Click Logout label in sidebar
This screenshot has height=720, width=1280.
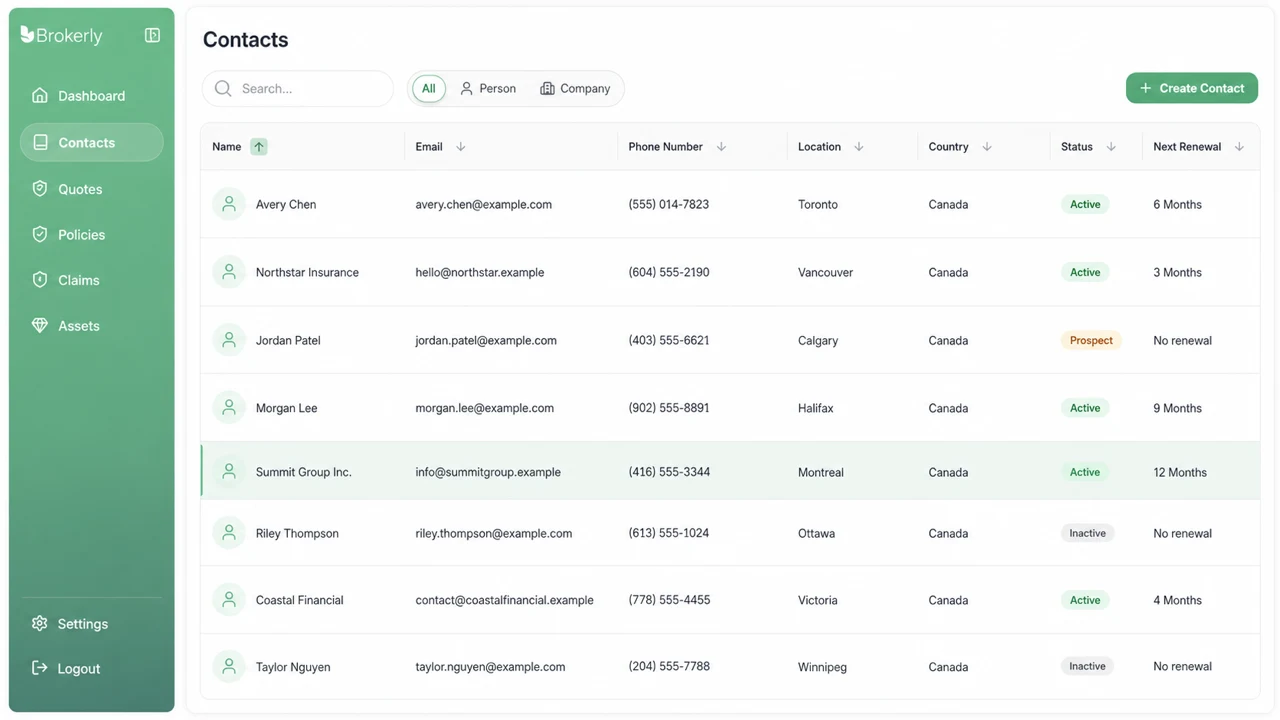point(79,669)
